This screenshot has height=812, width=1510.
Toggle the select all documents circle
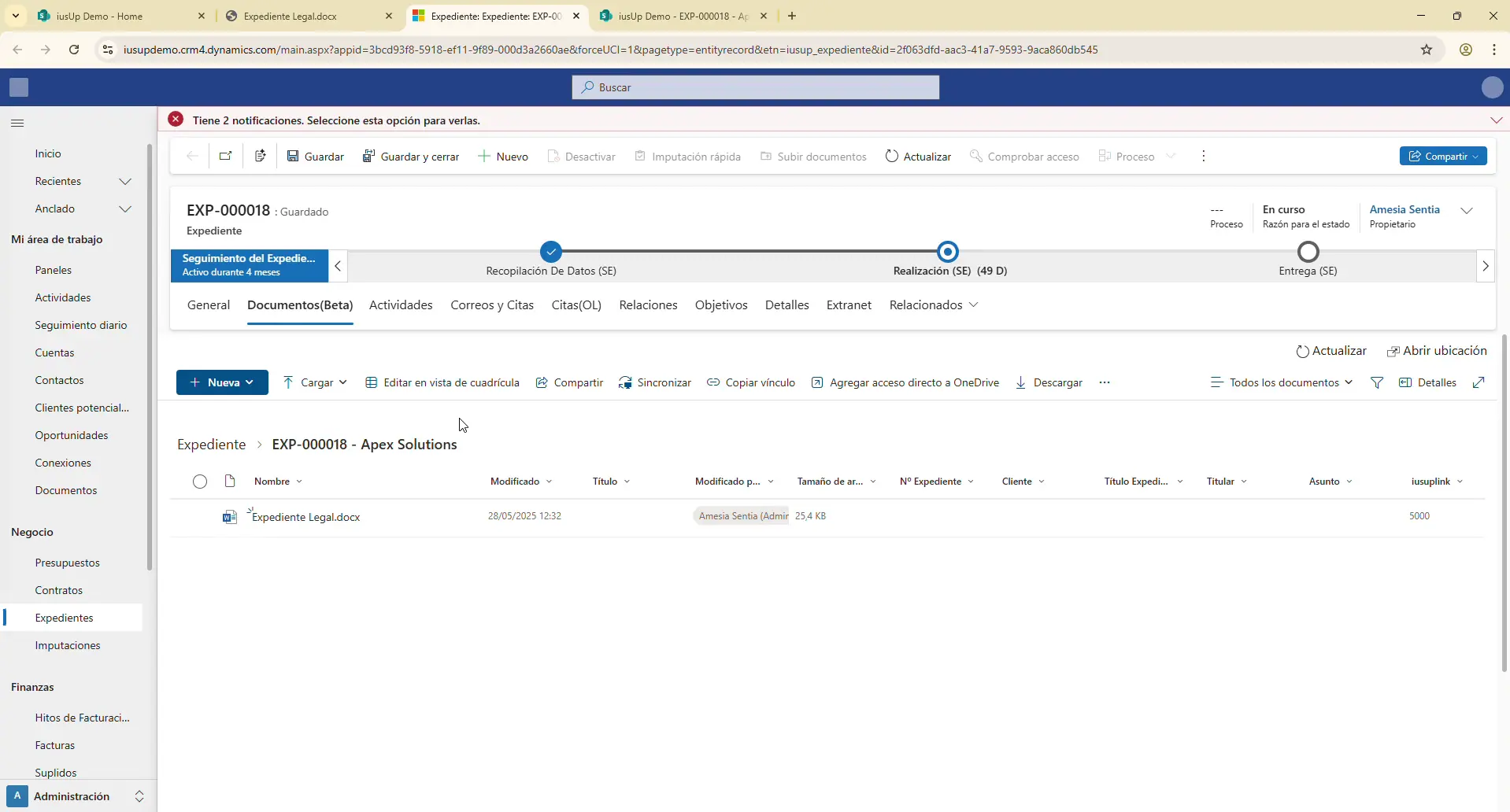pos(200,482)
